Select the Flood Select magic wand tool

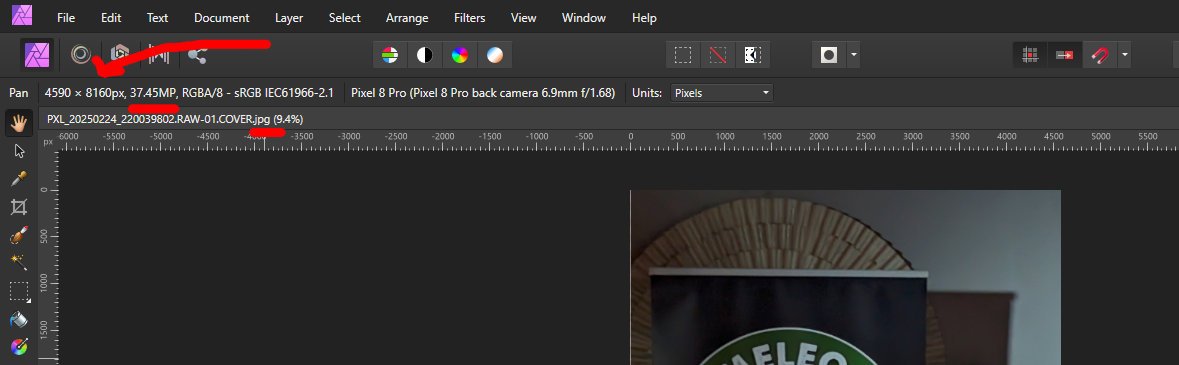[19, 263]
